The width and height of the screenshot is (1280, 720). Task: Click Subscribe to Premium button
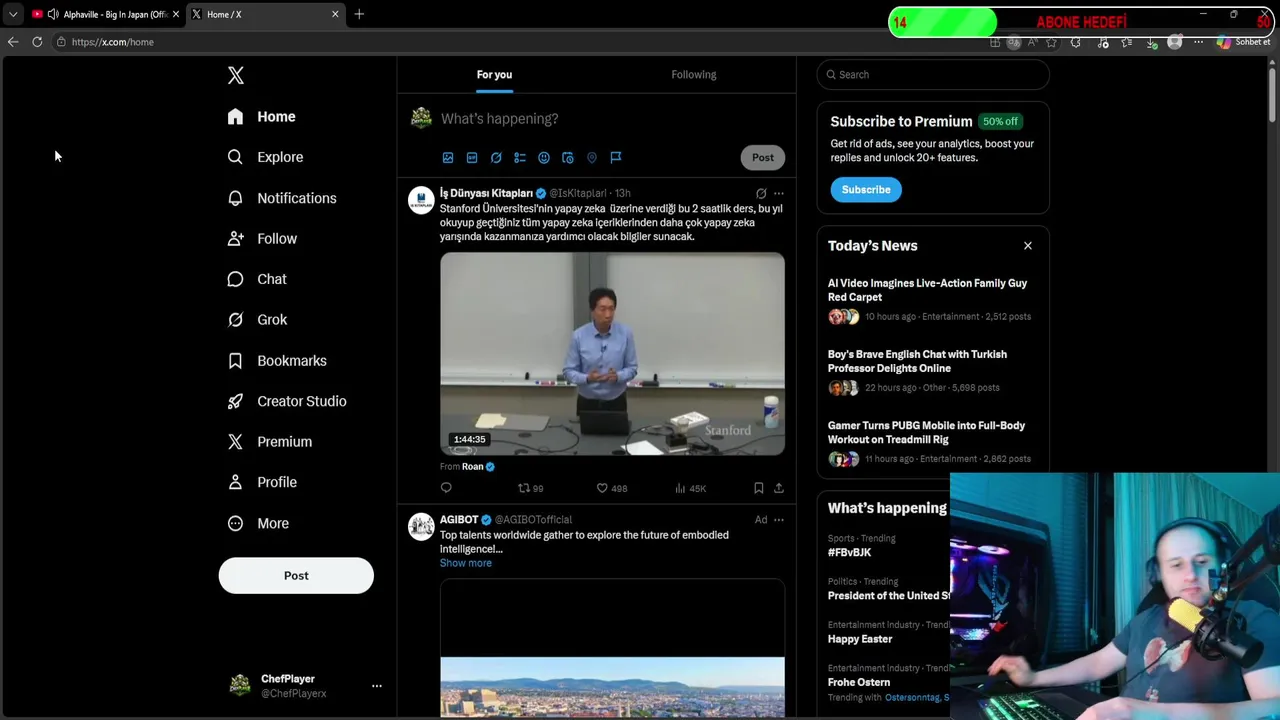click(x=866, y=190)
